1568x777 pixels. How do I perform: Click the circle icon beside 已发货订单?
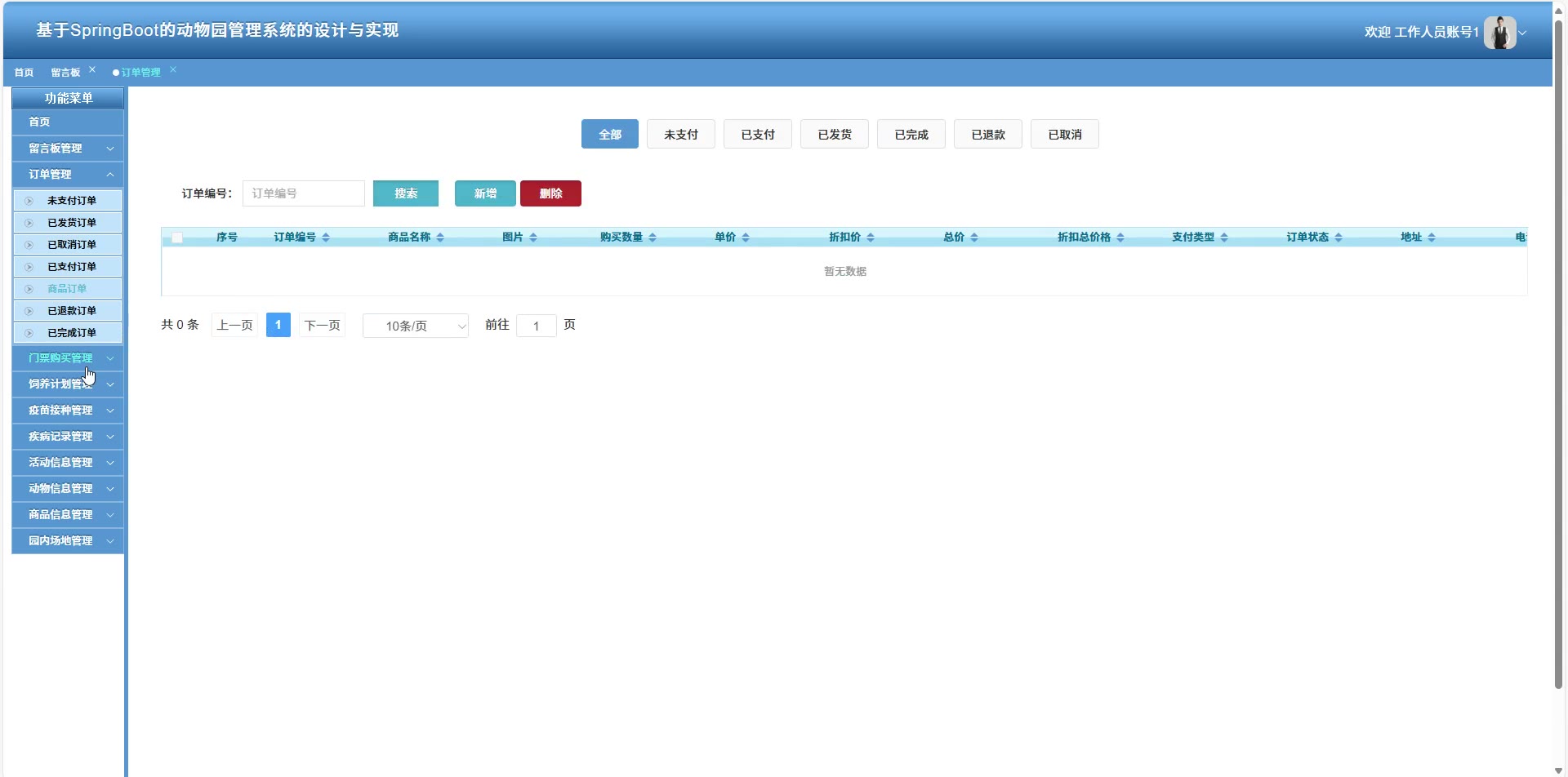coord(29,223)
